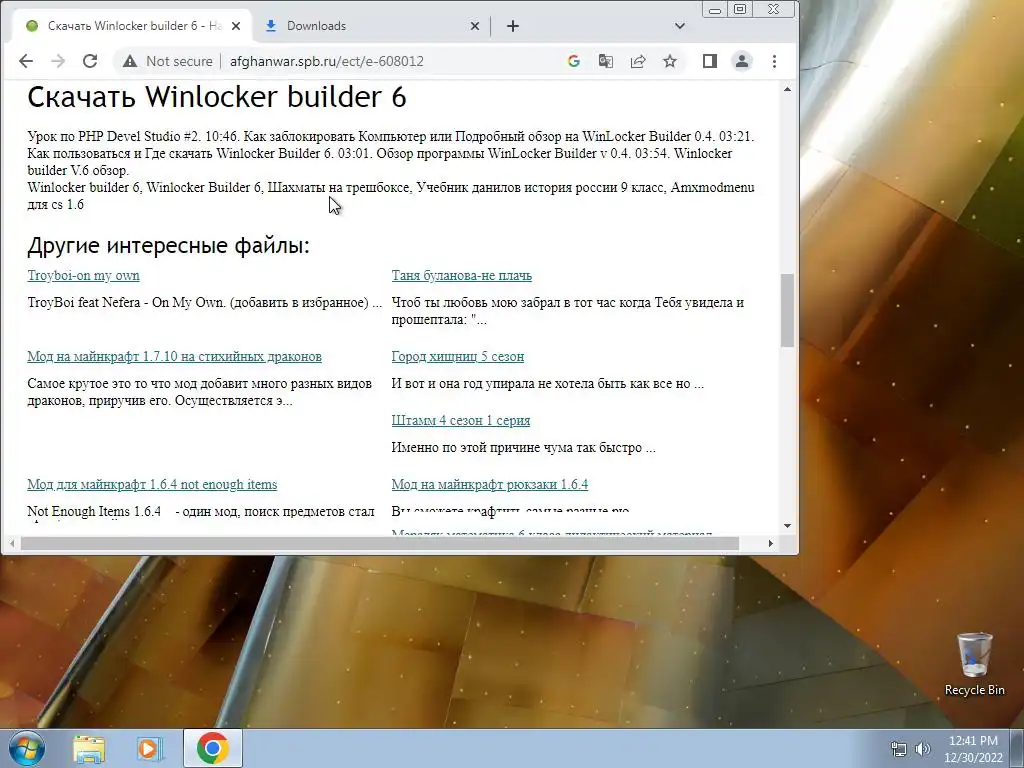Open Мод на майнкрафт 1.7.10 dragons link

pos(174,357)
